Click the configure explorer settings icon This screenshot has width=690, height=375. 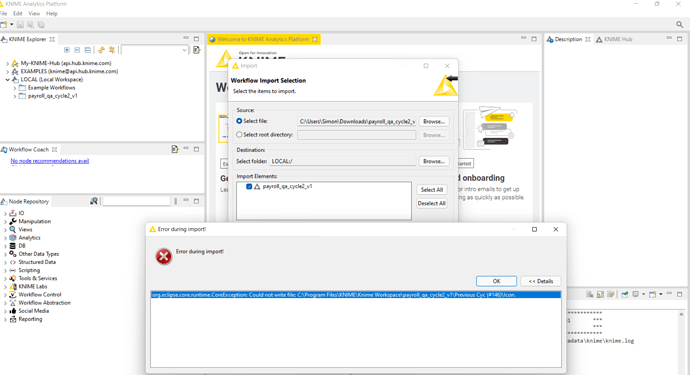196,50
